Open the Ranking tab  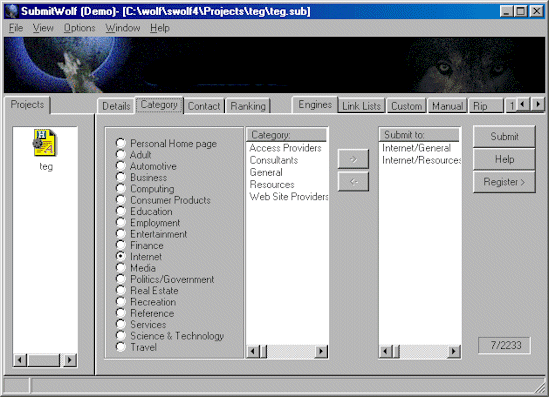click(x=248, y=106)
